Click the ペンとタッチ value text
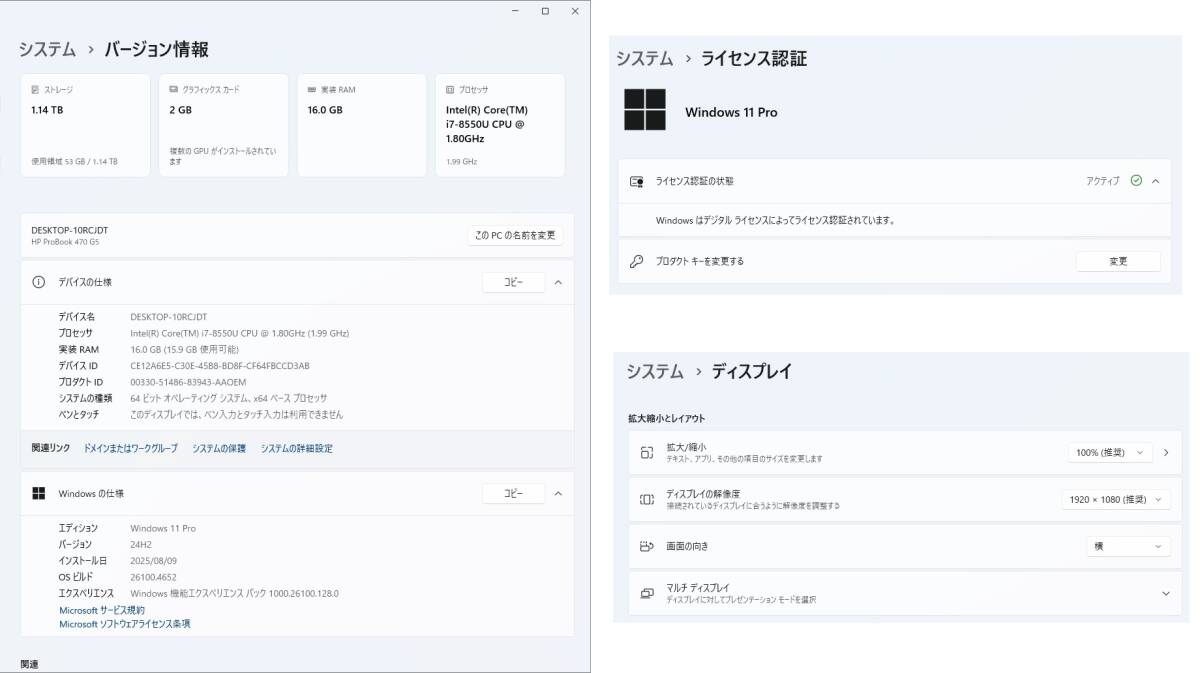This screenshot has width=1200, height=673. (236, 414)
